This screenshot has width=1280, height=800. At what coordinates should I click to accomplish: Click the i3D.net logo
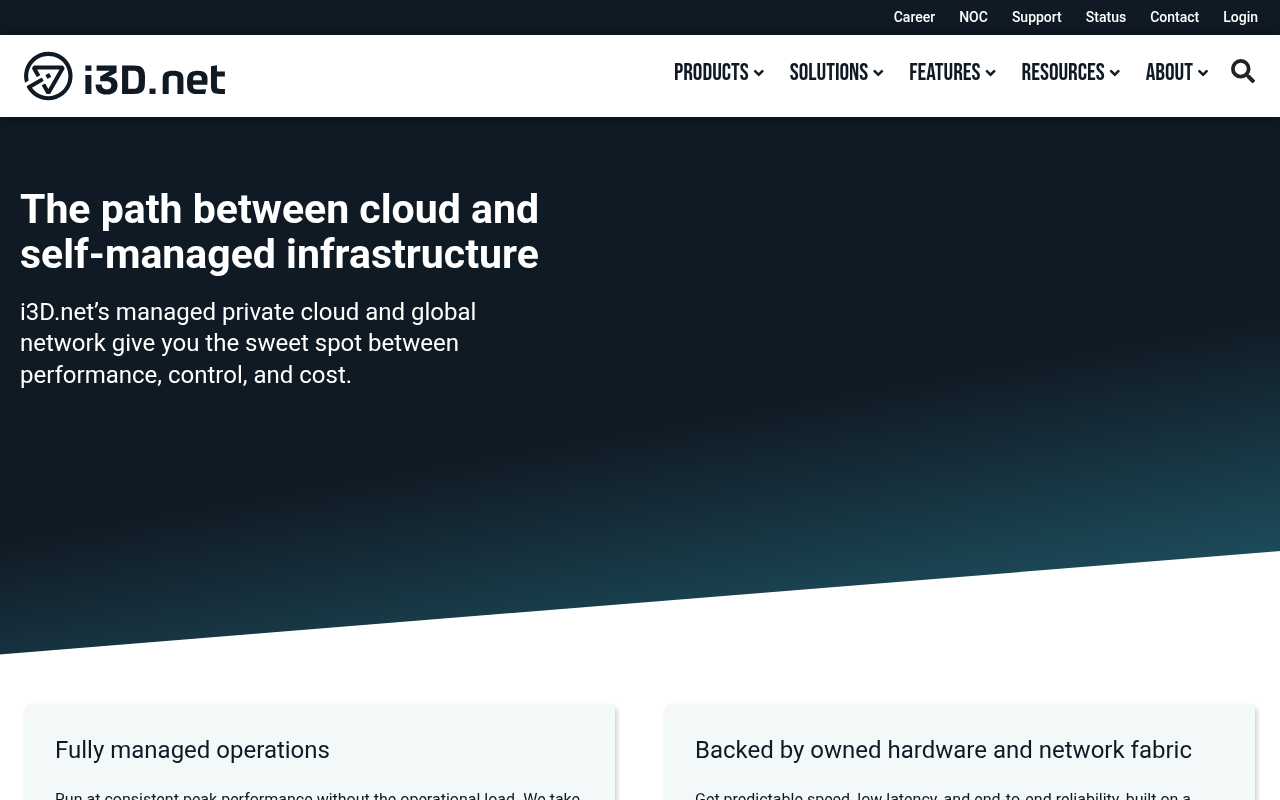(125, 76)
